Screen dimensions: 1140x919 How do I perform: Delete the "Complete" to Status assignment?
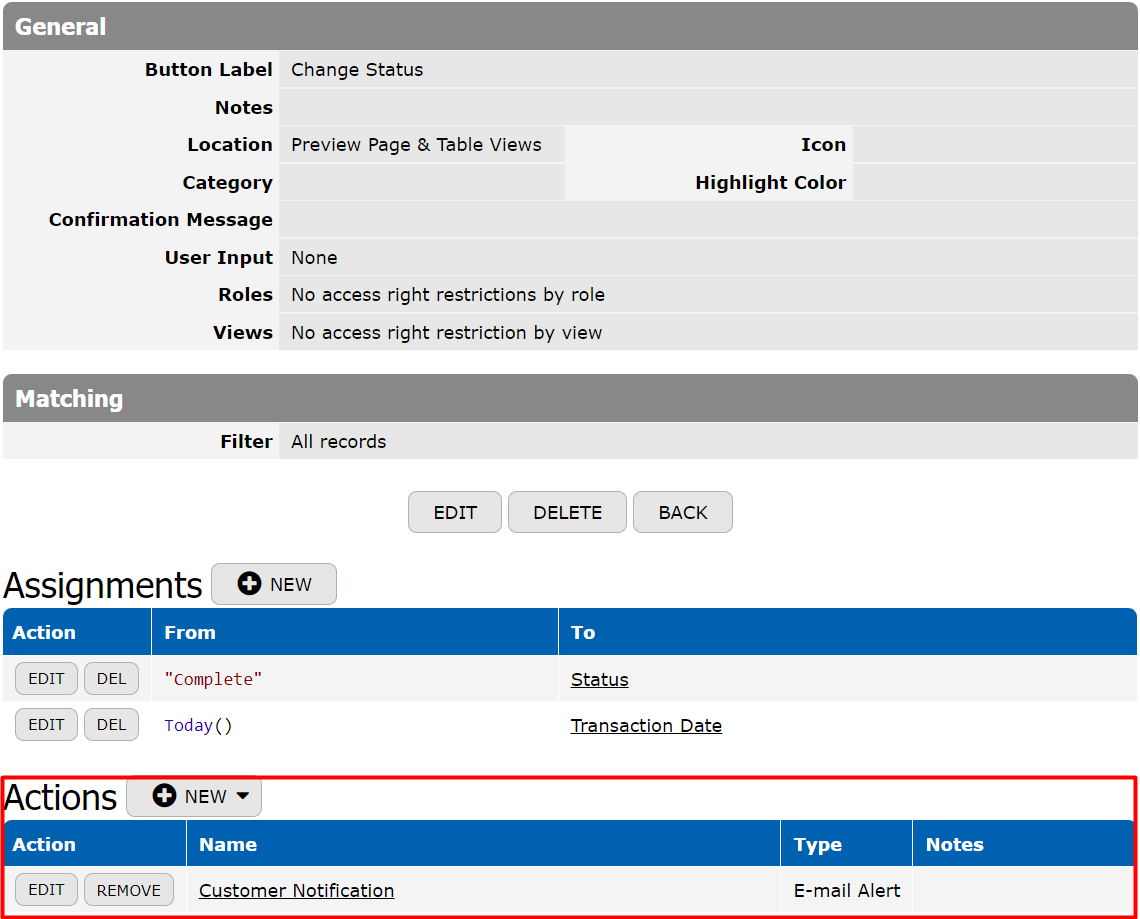111,679
